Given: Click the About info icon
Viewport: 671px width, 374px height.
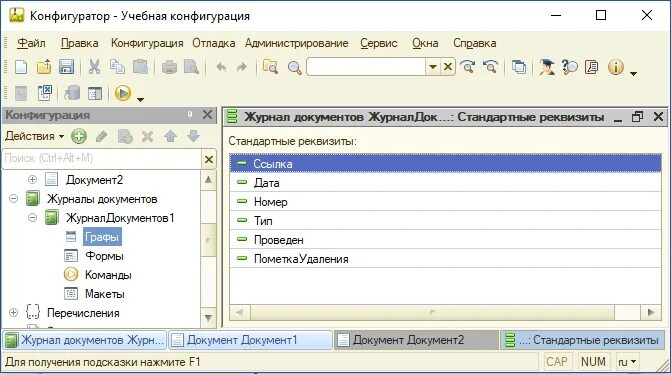Looking at the screenshot, I should (615, 67).
